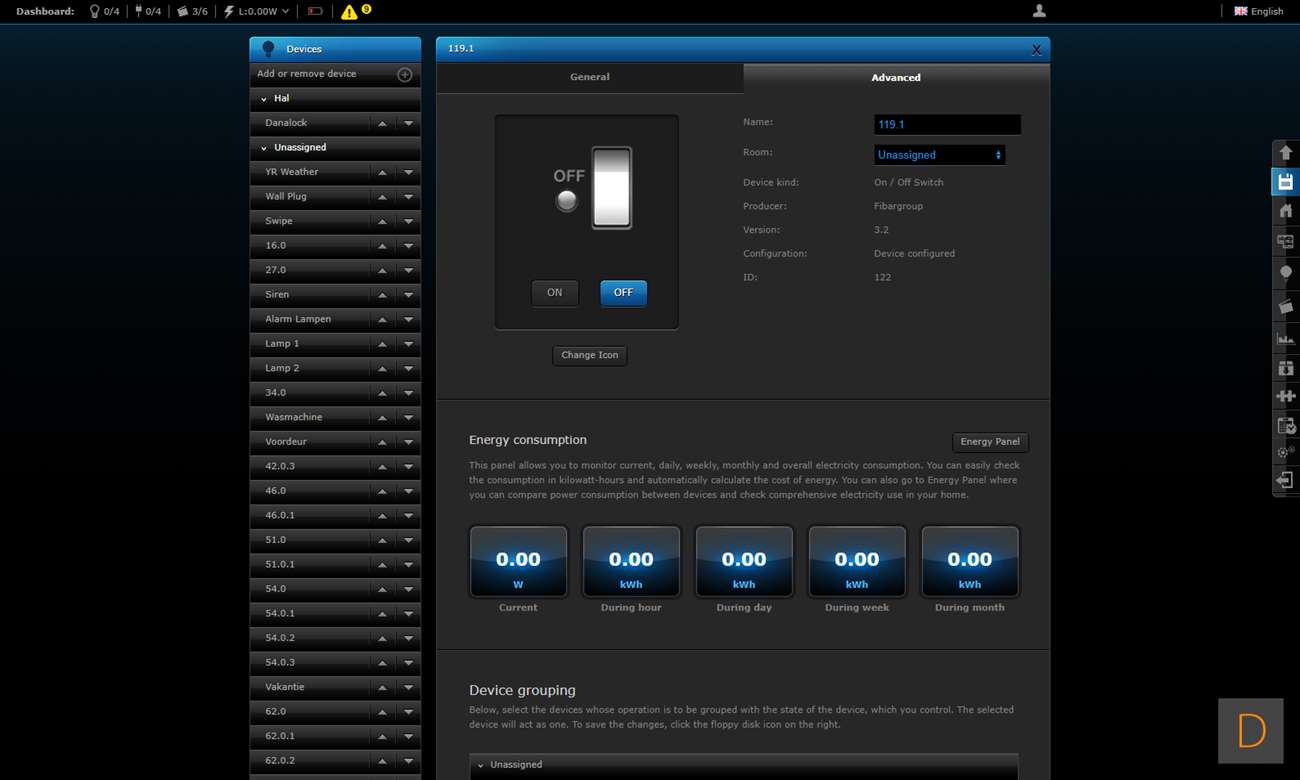Click the logout exit icon
The image size is (1300, 780).
1285,481
